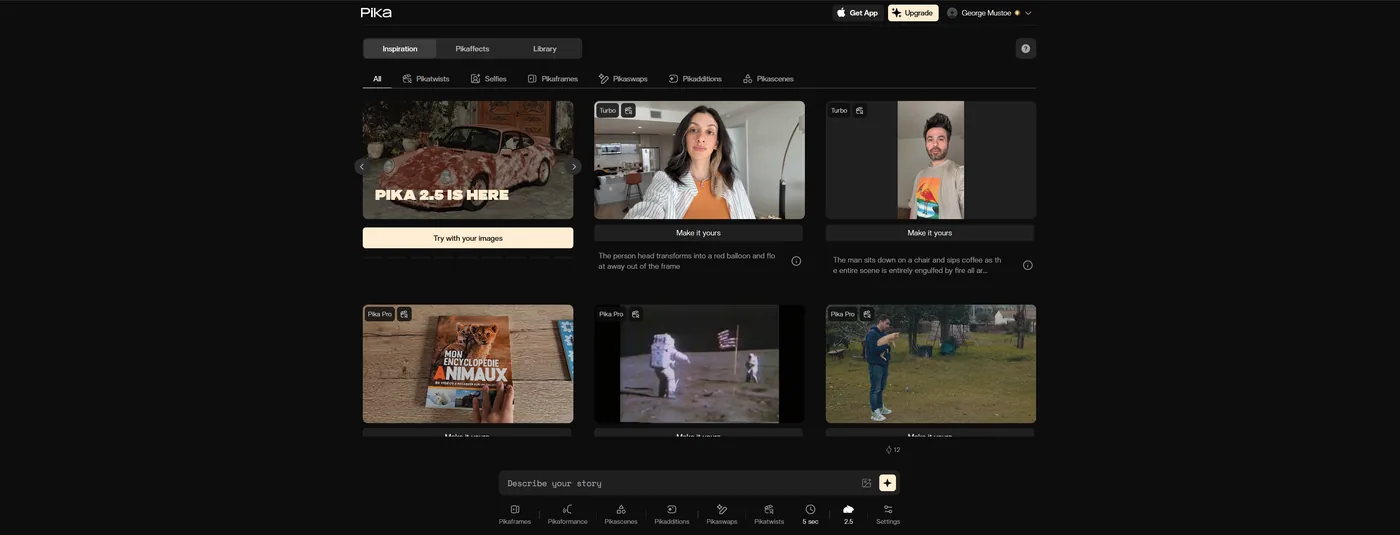
Task: Click Pikatwists badge icon on astronaut card
Action: point(635,314)
